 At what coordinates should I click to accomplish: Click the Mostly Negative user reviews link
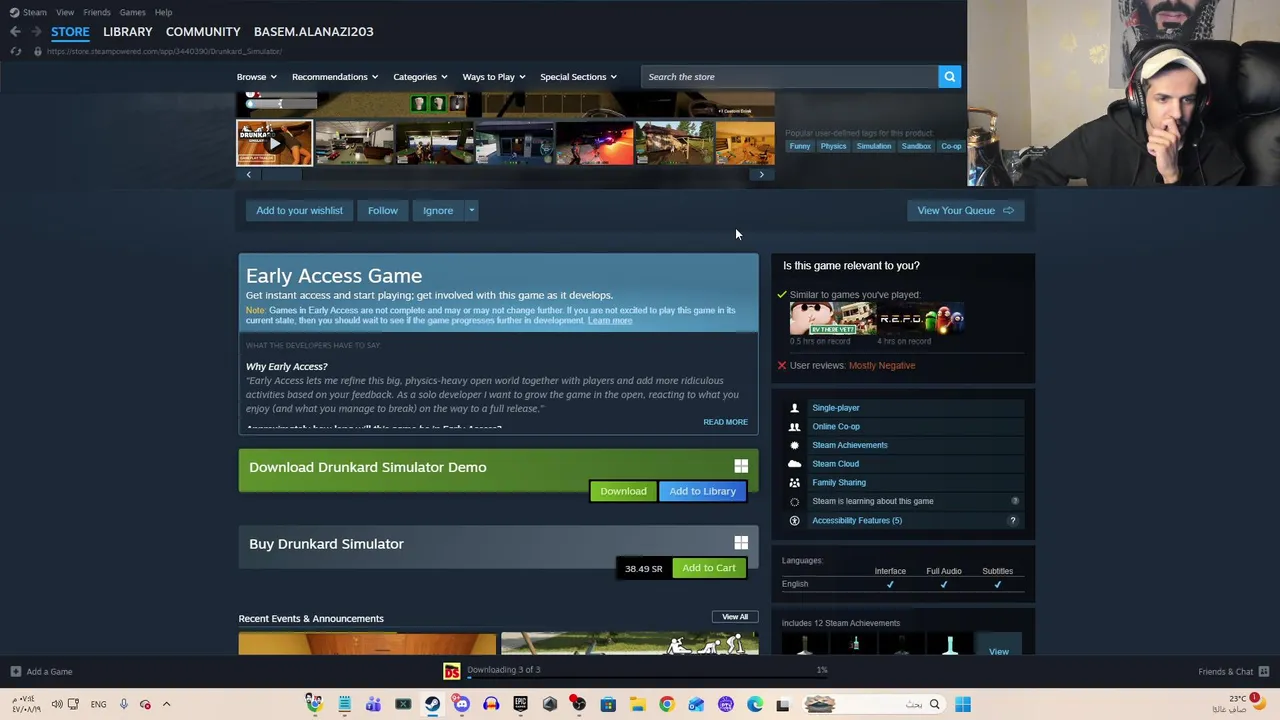pyautogui.click(x=882, y=366)
